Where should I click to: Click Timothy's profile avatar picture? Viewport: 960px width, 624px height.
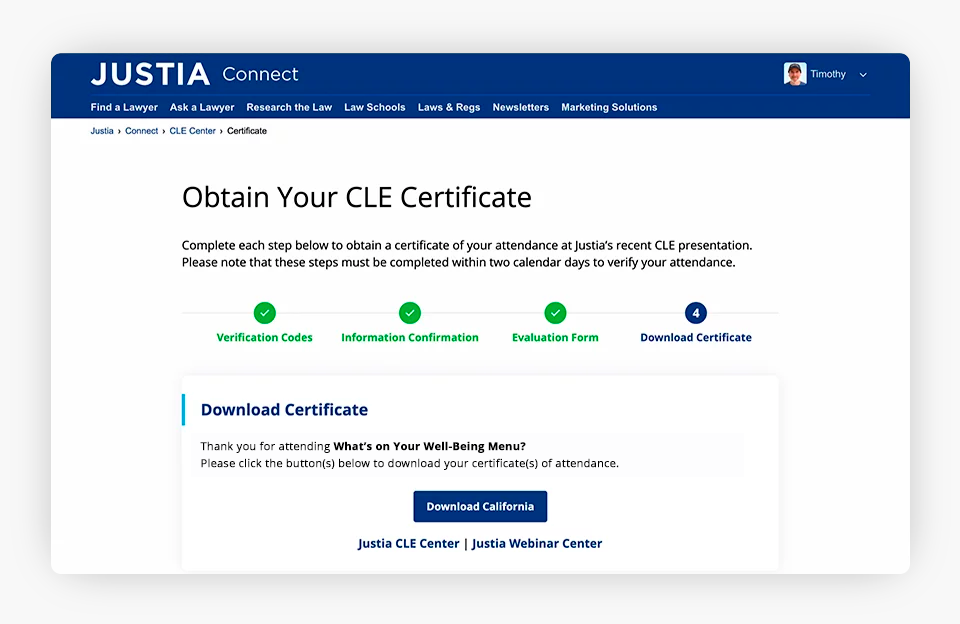(x=795, y=74)
